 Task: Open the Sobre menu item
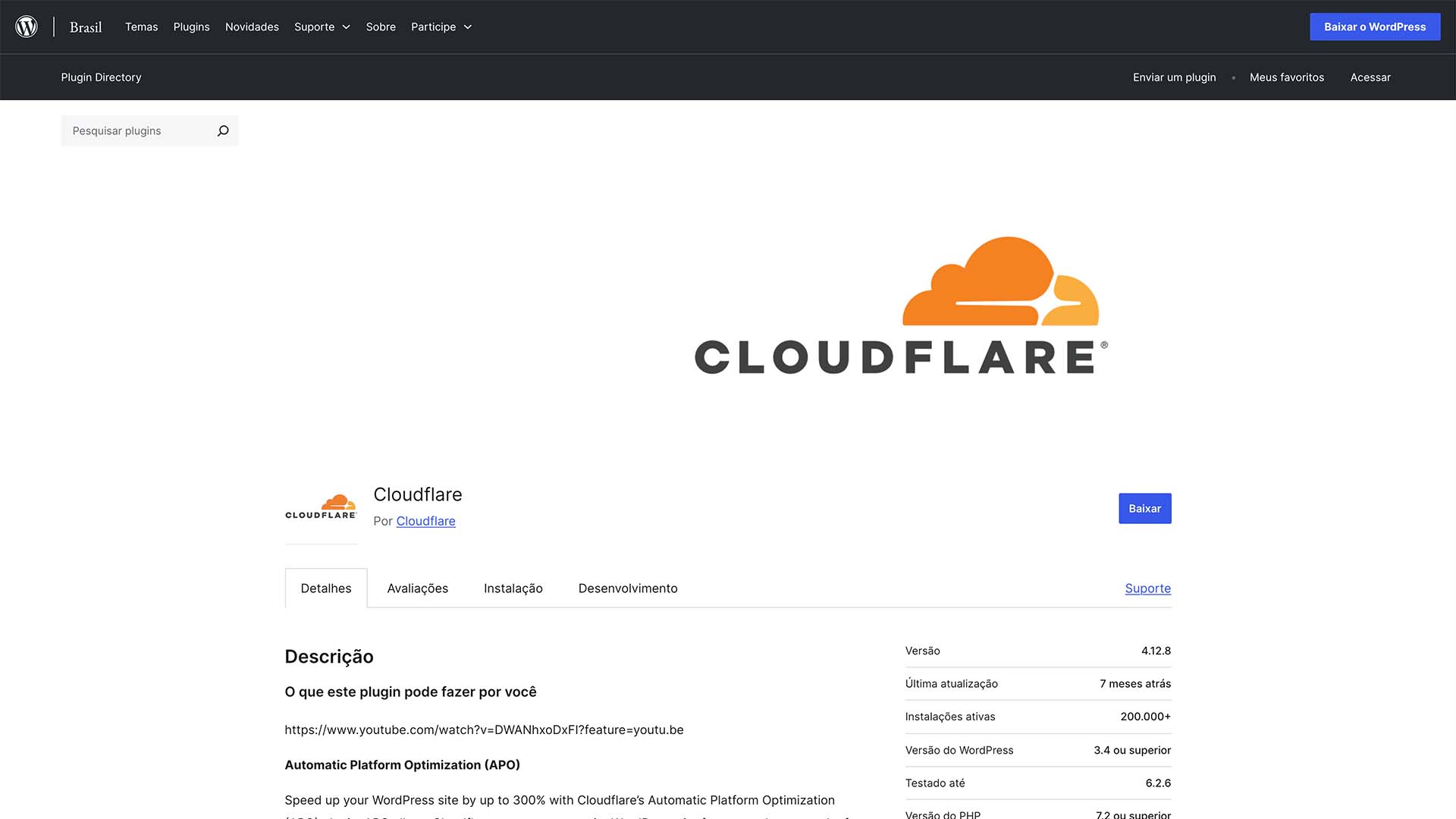(381, 27)
